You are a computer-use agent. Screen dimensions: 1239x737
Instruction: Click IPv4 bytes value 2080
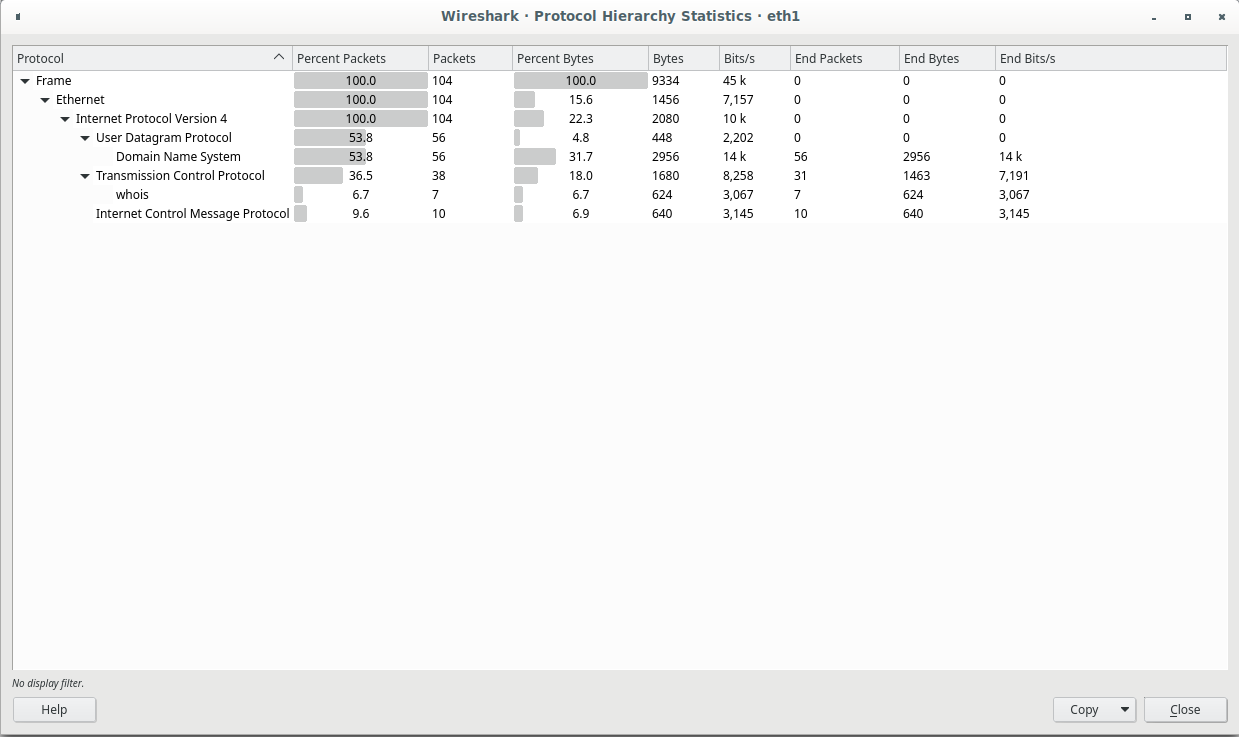pos(665,119)
